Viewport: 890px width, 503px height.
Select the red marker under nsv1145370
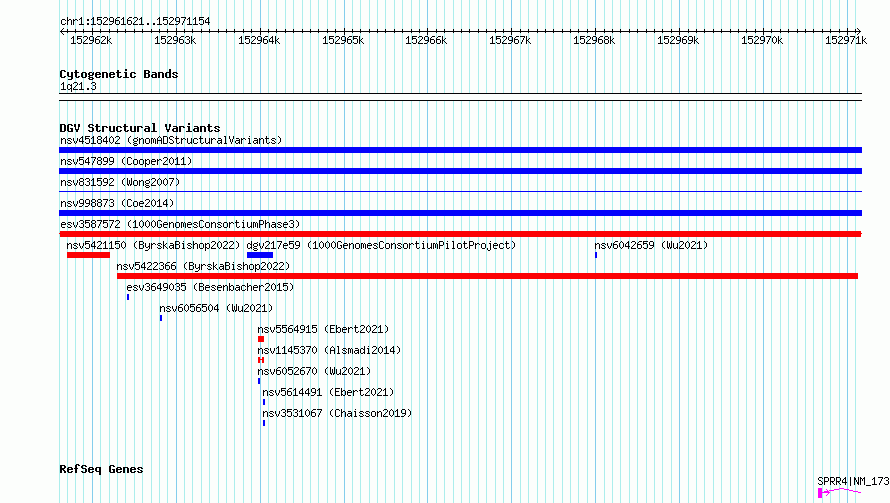point(261,360)
